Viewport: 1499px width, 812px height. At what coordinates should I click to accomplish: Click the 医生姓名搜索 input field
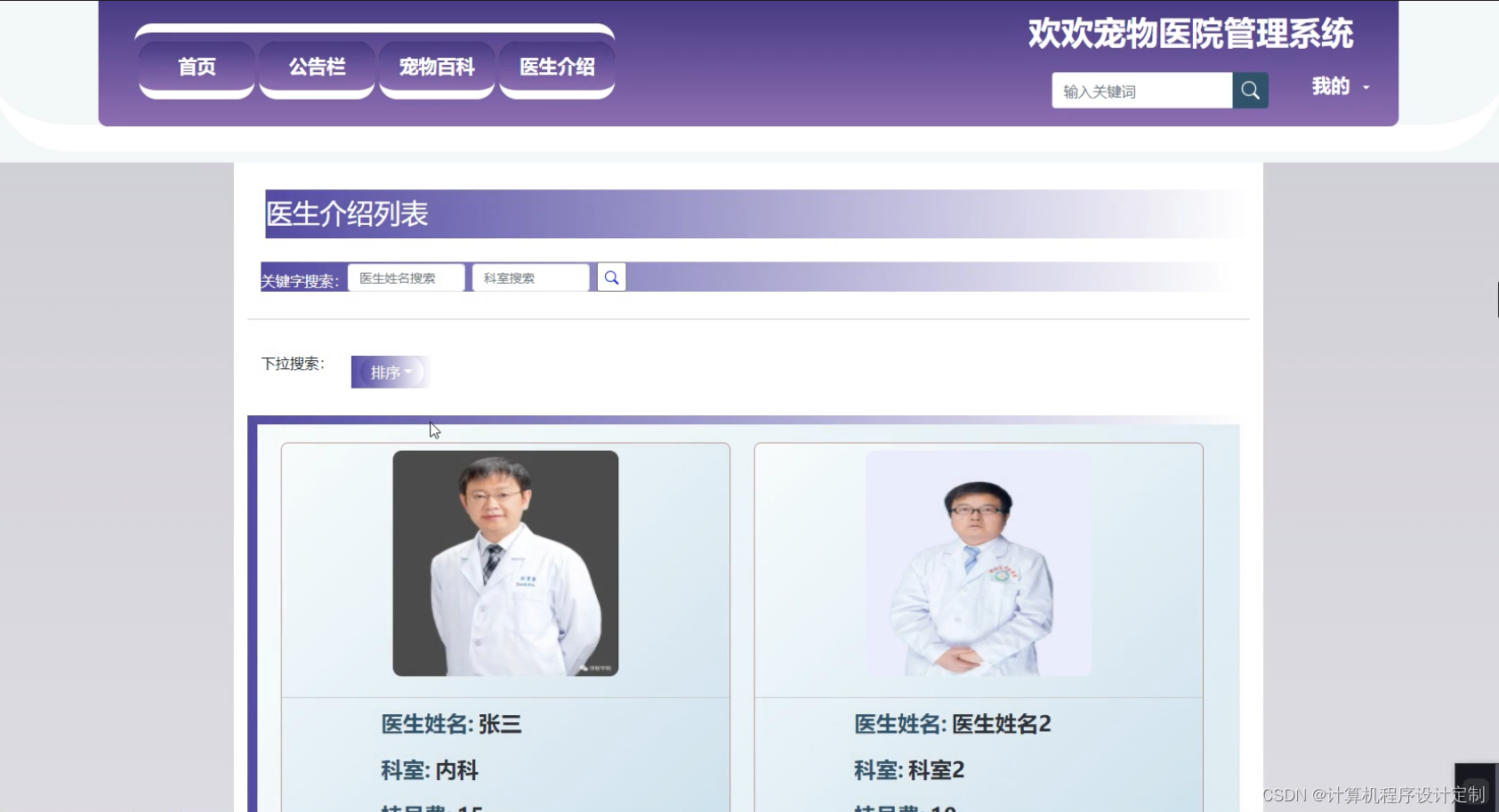407,277
